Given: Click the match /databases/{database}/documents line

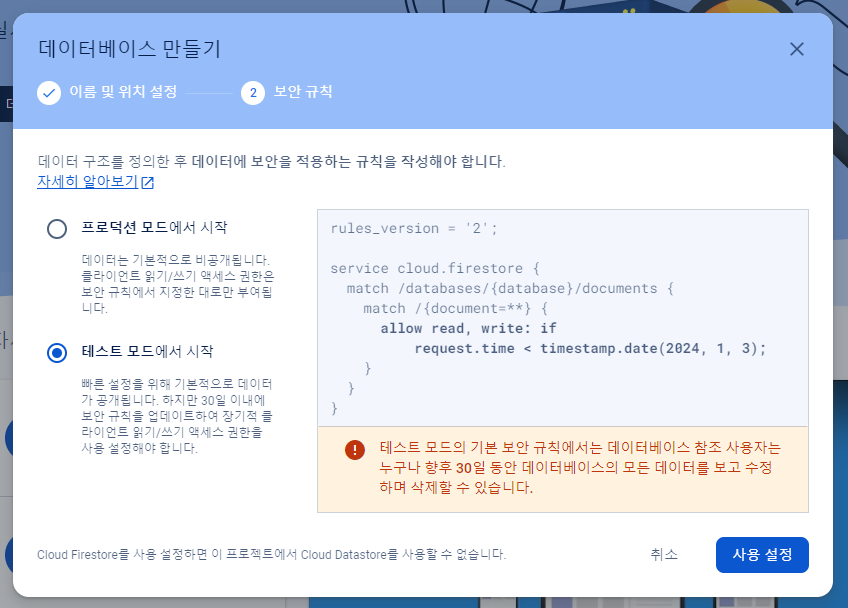Looking at the screenshot, I should 510,288.
